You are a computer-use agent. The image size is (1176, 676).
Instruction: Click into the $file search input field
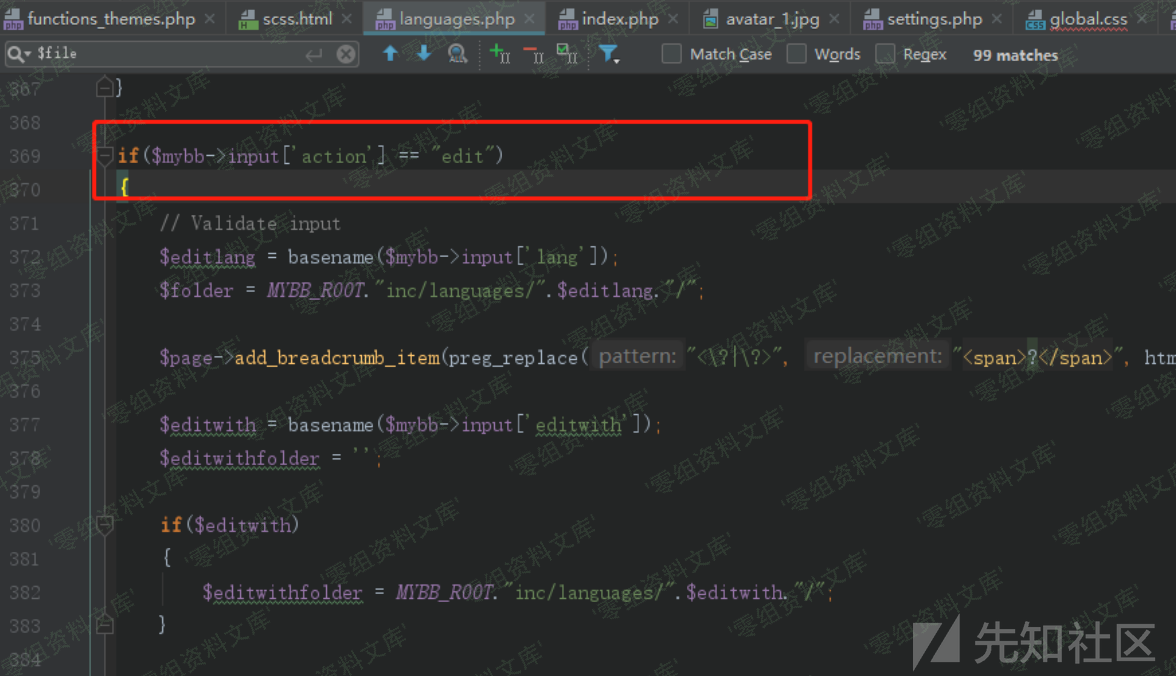coord(170,54)
